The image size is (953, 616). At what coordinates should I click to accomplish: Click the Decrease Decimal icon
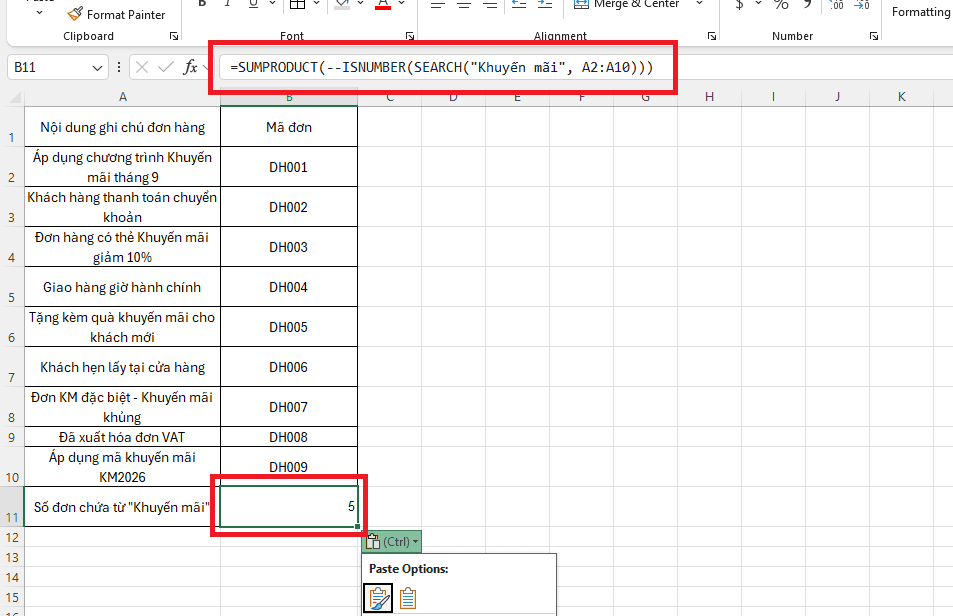(862, 5)
